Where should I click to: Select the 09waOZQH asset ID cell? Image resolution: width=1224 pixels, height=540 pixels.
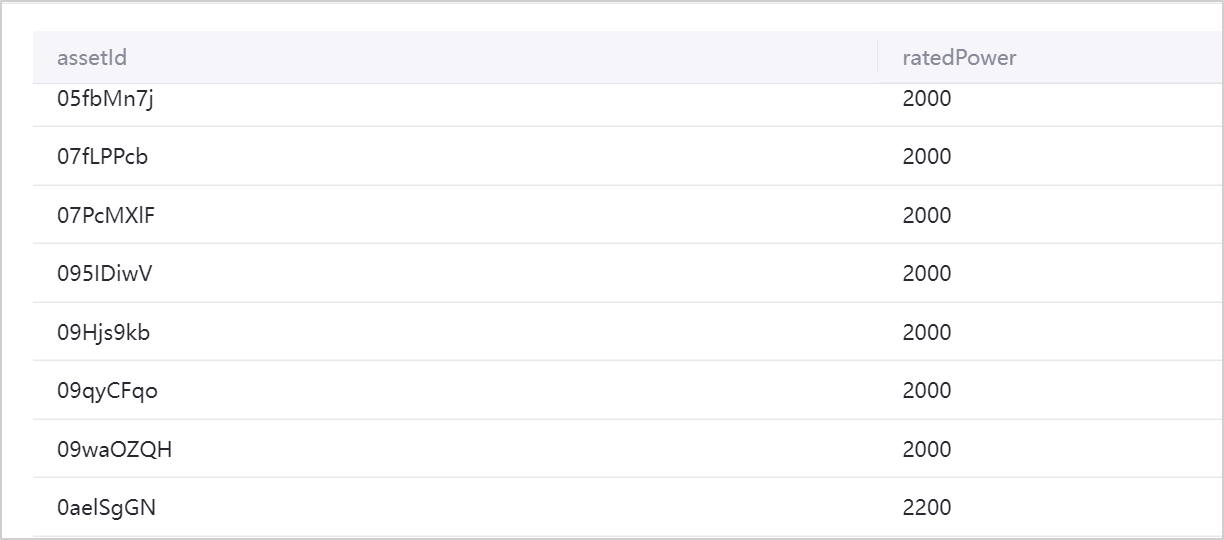coord(115,450)
